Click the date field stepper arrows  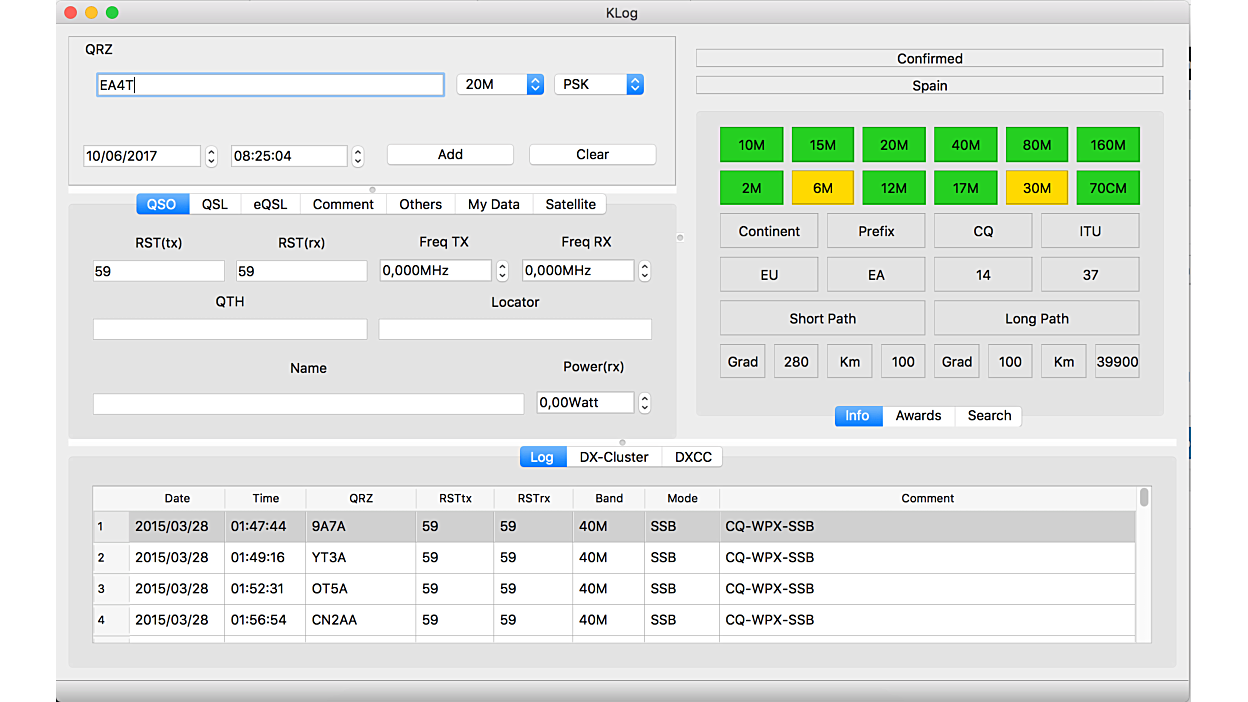(x=211, y=156)
